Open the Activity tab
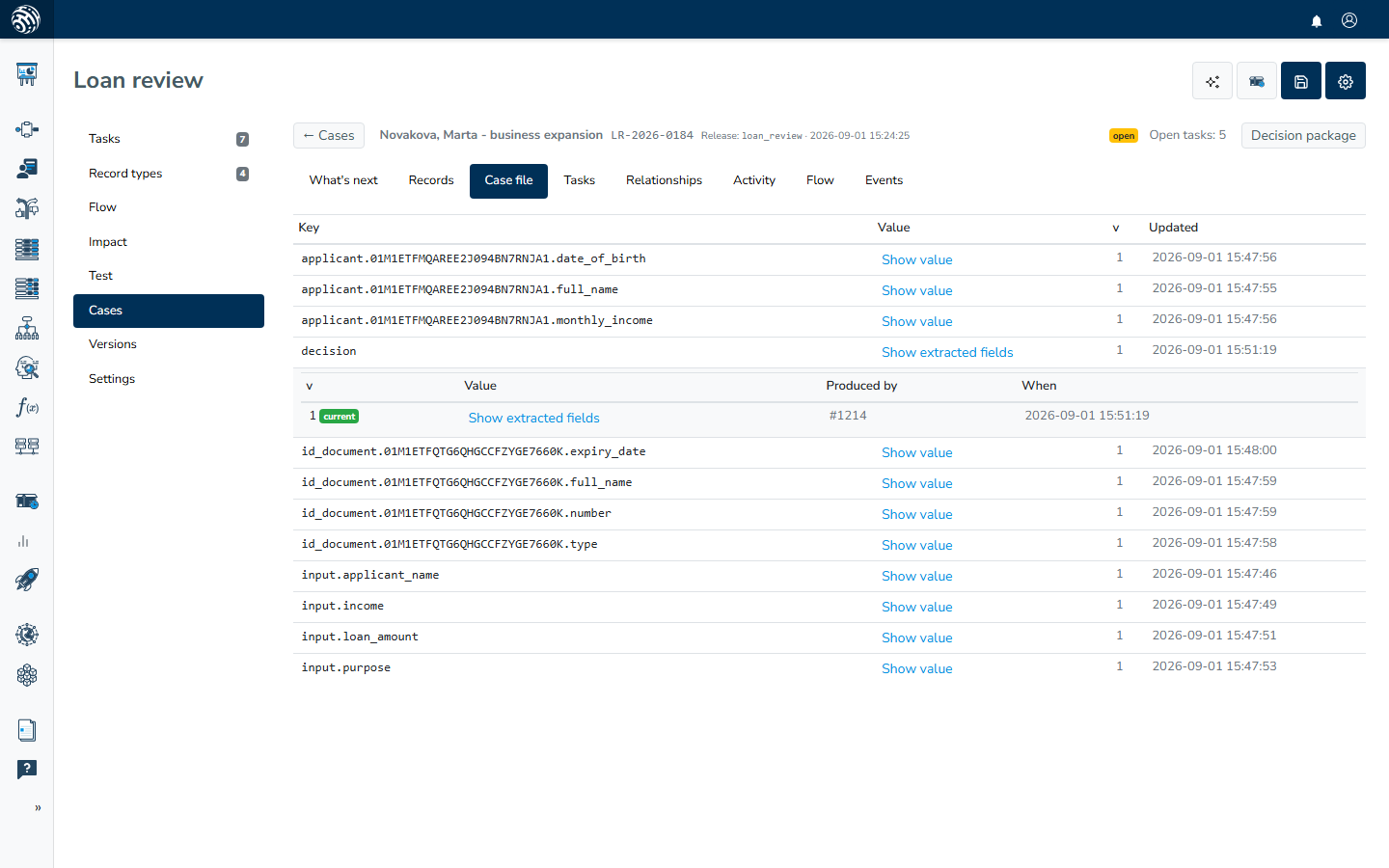1389x868 pixels. click(x=754, y=180)
